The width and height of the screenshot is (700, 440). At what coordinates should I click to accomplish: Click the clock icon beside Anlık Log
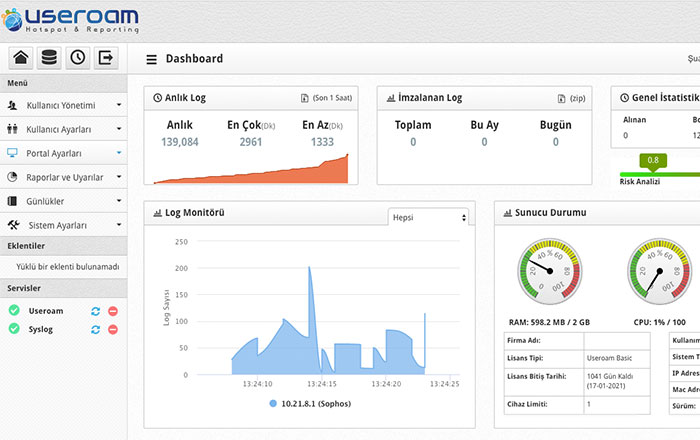158,98
